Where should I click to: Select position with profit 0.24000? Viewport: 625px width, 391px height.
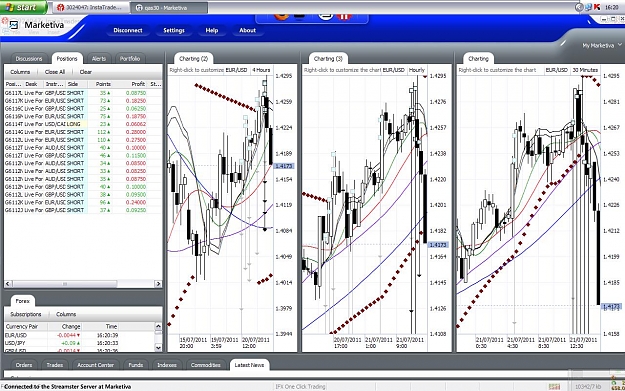pos(83,202)
